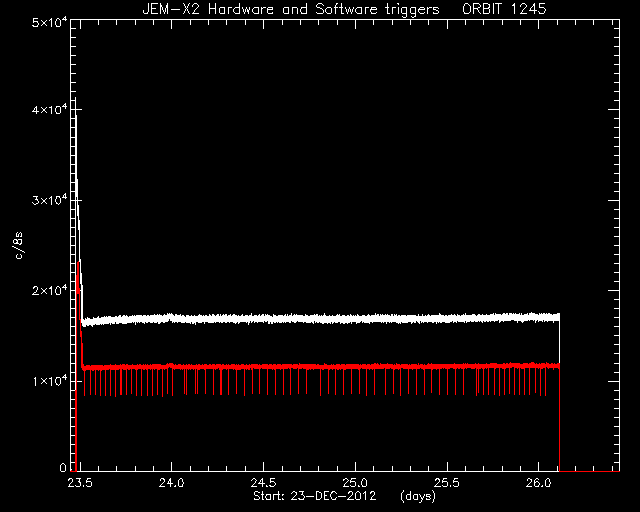Click the 25.5 x-axis tick label
The height and width of the screenshot is (512, 640).
point(447,483)
